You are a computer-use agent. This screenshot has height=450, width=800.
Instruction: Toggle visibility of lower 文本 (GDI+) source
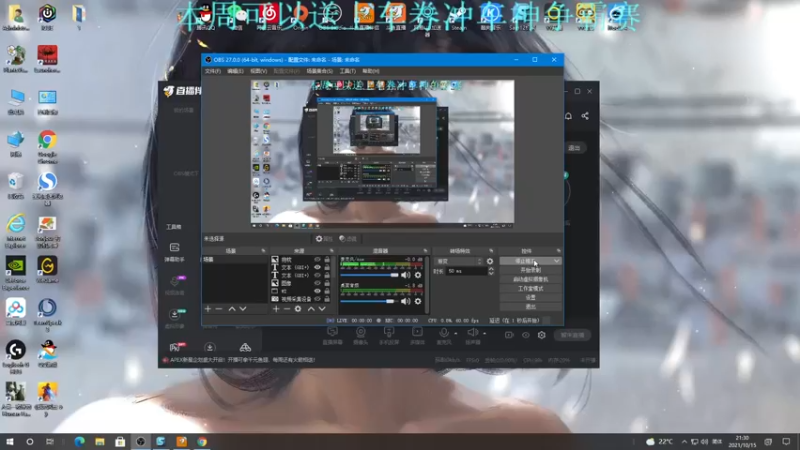(317, 276)
